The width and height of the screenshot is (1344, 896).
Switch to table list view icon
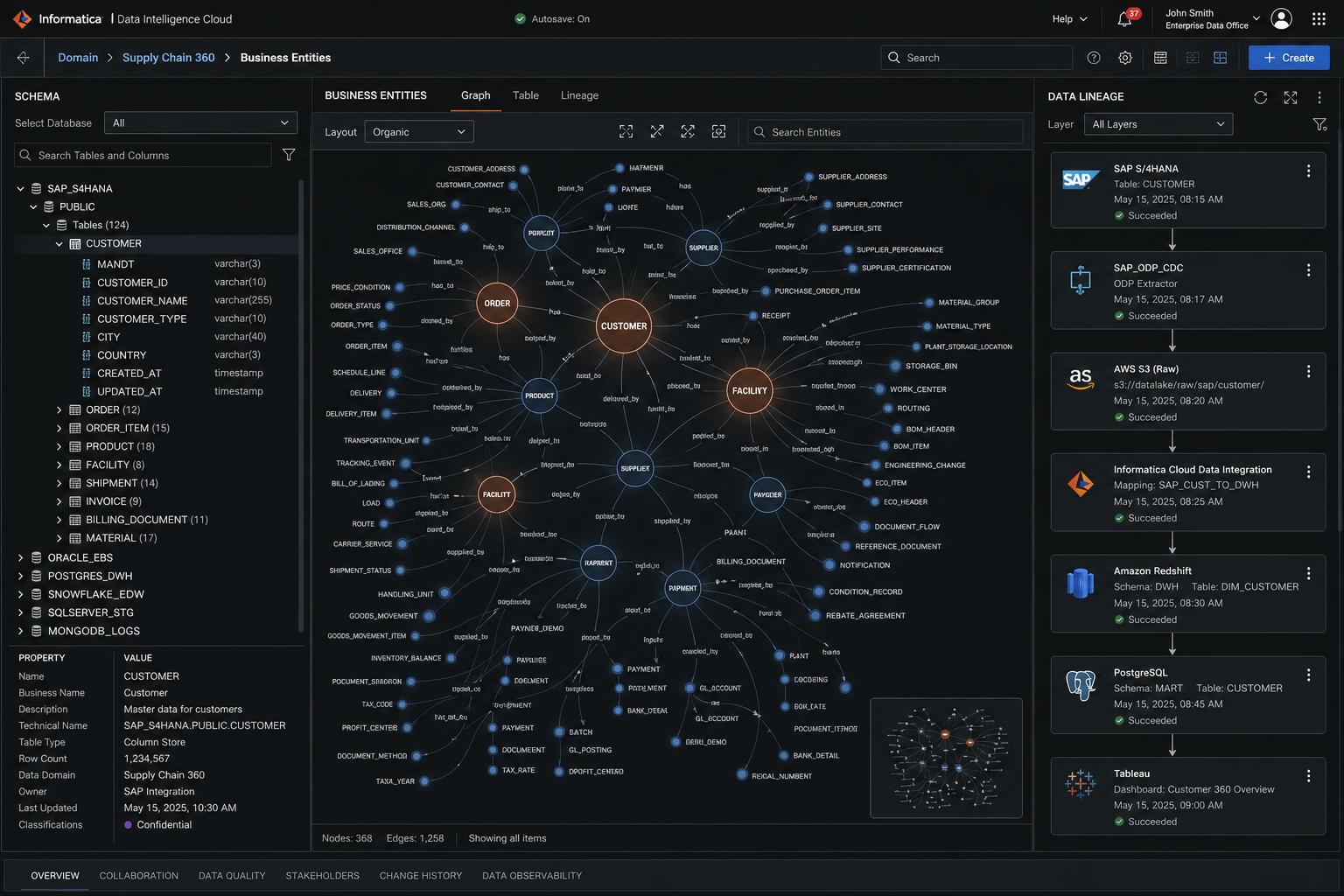click(1160, 58)
